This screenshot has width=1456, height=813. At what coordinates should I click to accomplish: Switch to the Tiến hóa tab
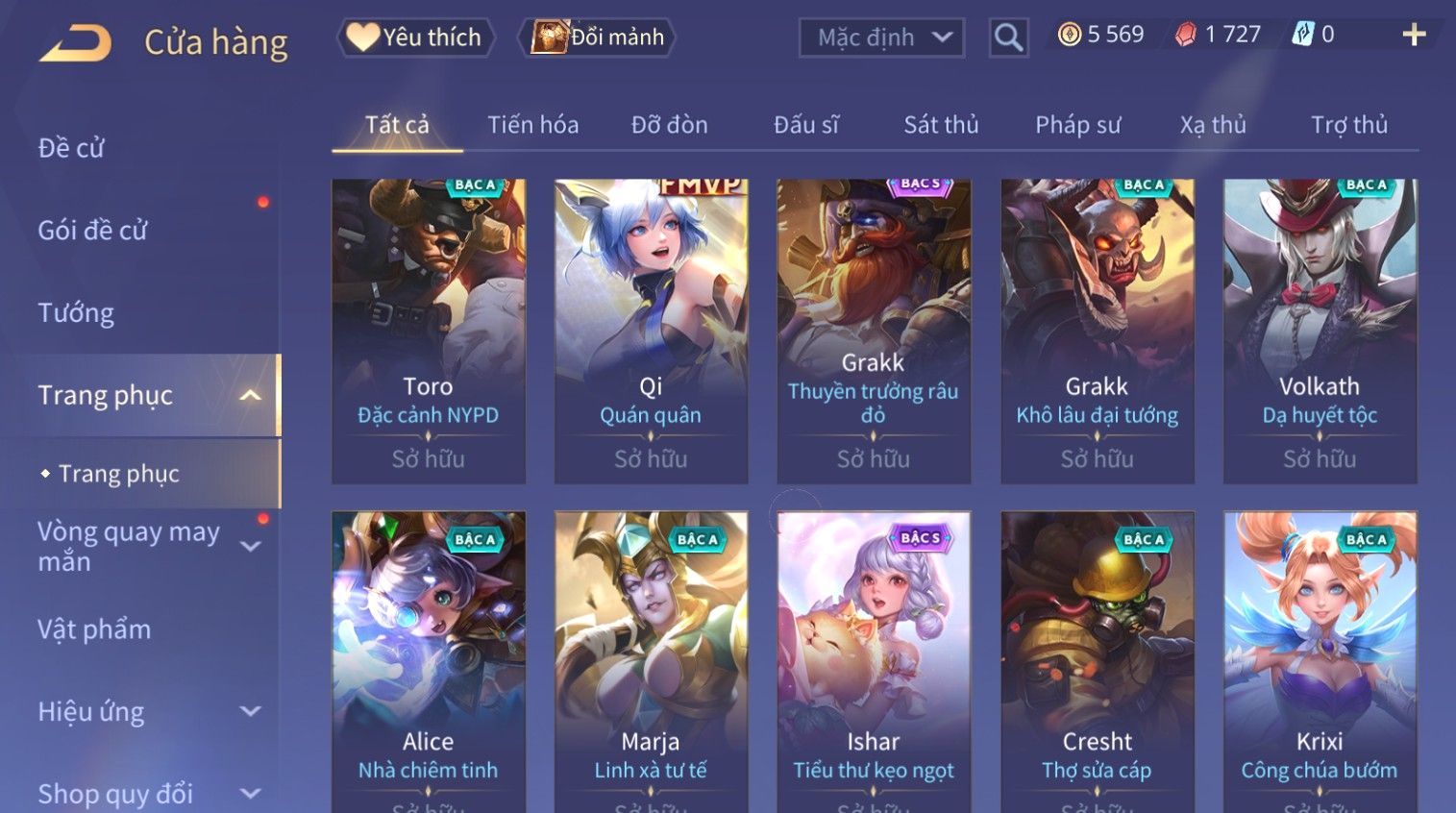pyautogui.click(x=532, y=125)
